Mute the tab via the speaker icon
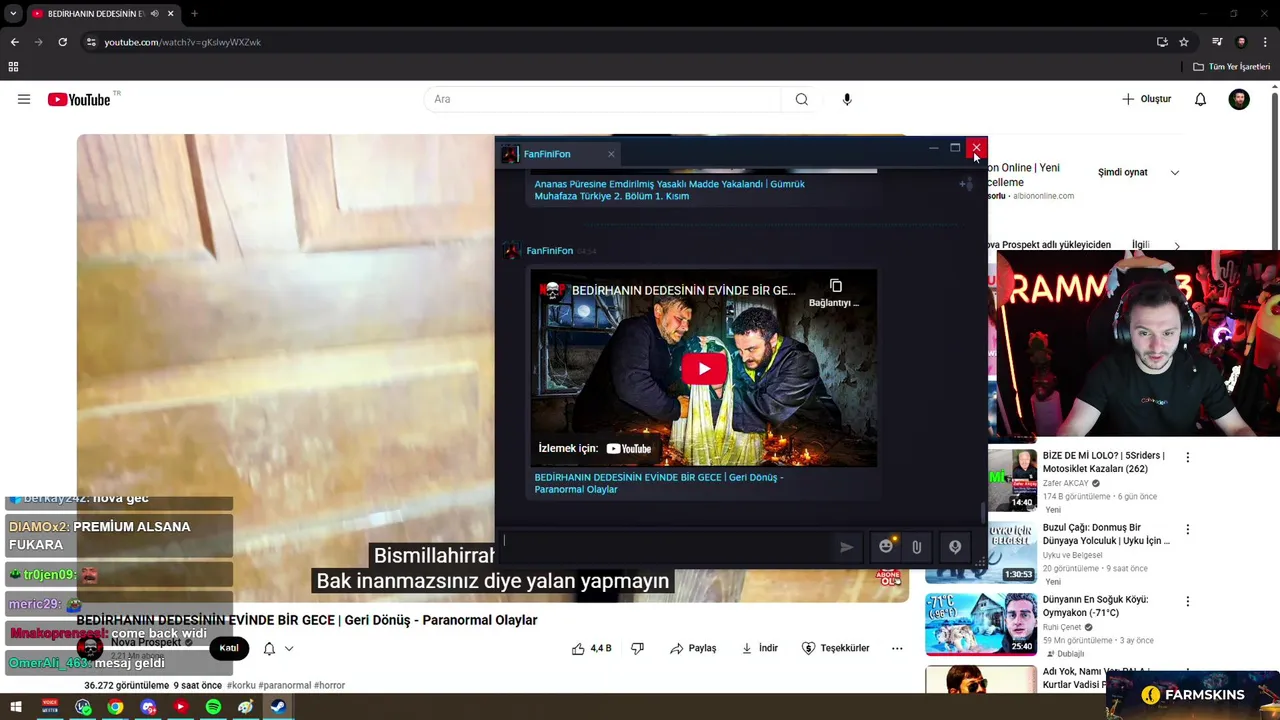The width and height of the screenshot is (1280, 720). pos(154,14)
